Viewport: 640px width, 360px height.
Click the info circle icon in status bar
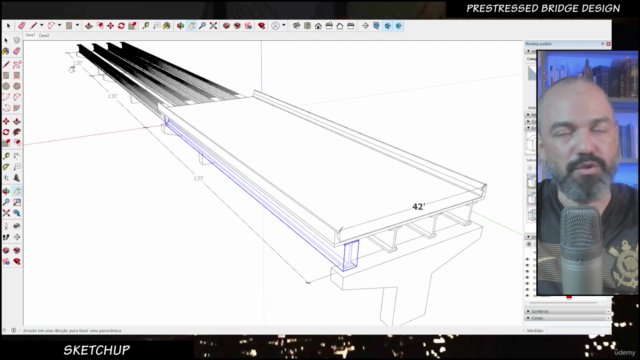point(13,331)
